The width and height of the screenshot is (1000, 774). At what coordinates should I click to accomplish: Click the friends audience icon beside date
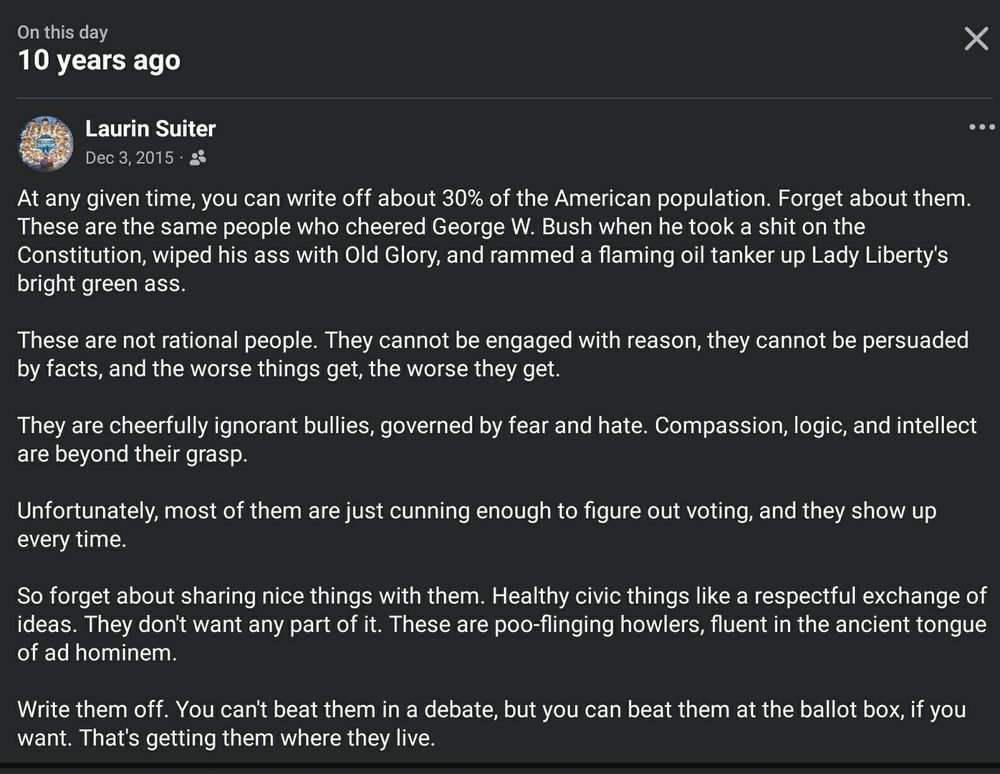click(x=197, y=158)
